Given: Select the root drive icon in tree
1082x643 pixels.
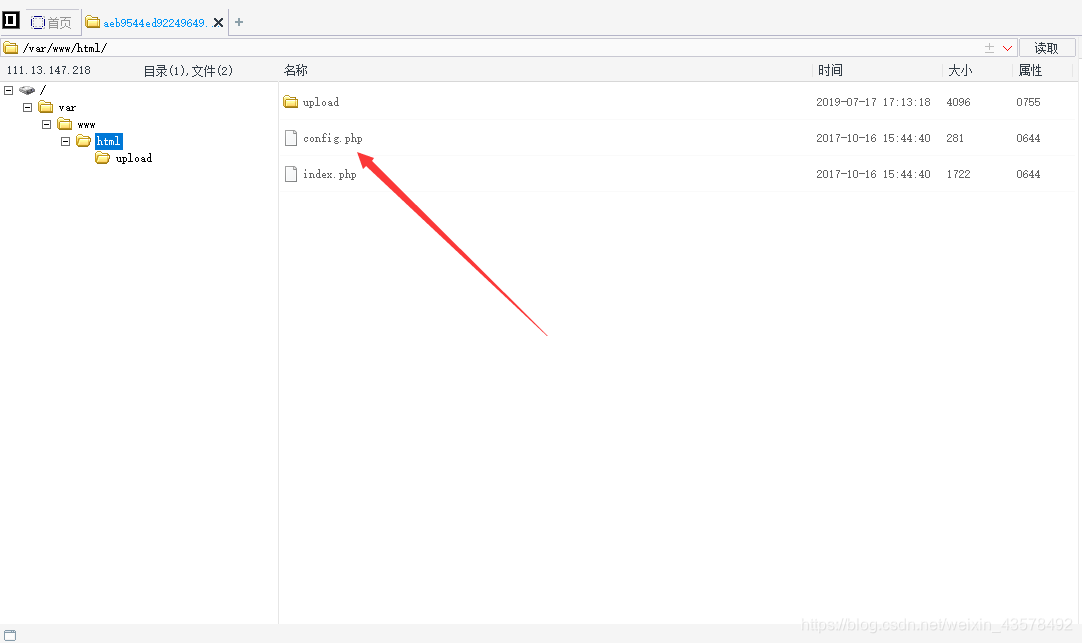Looking at the screenshot, I should pyautogui.click(x=27, y=90).
